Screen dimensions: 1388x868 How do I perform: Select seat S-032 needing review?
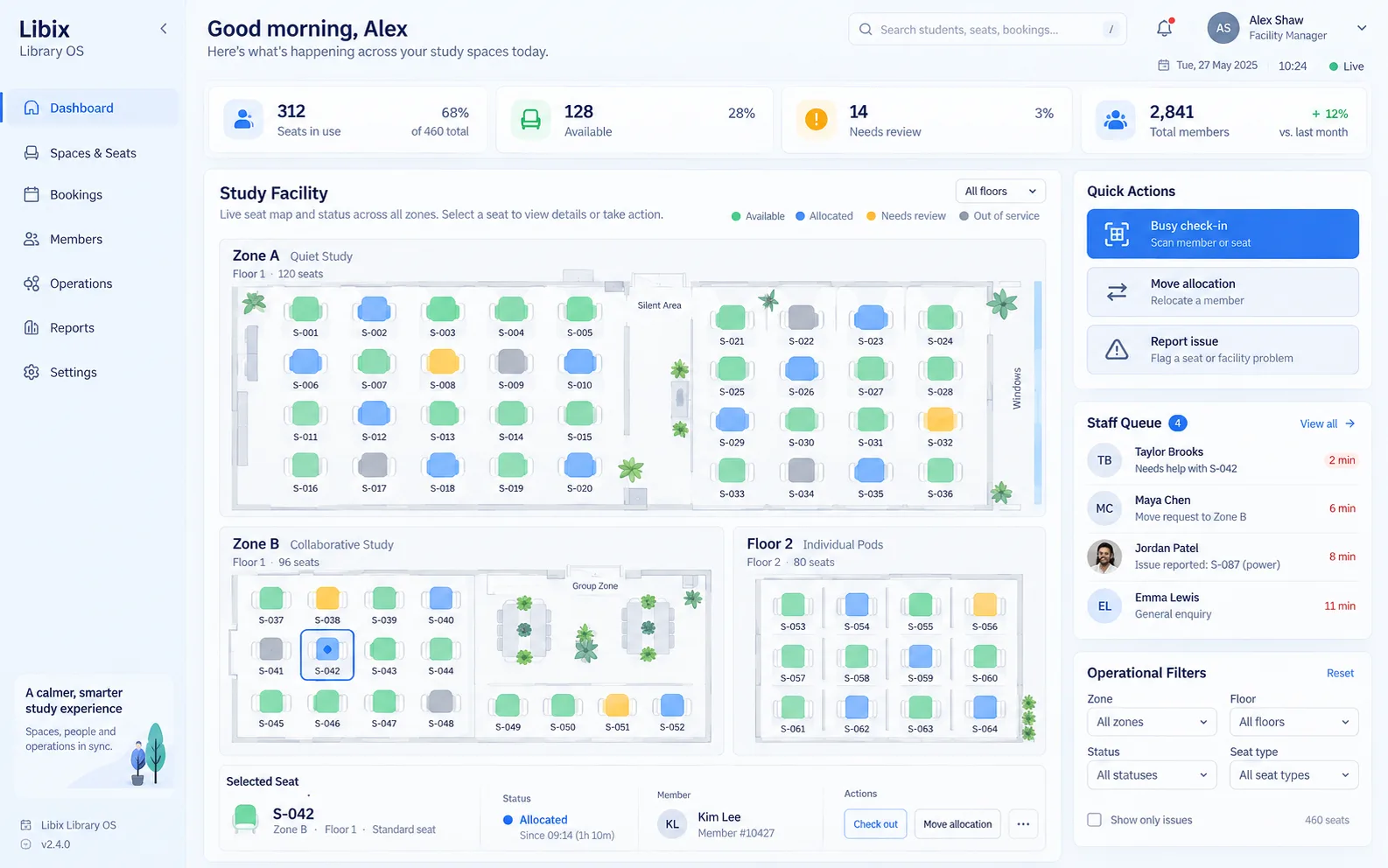point(940,420)
